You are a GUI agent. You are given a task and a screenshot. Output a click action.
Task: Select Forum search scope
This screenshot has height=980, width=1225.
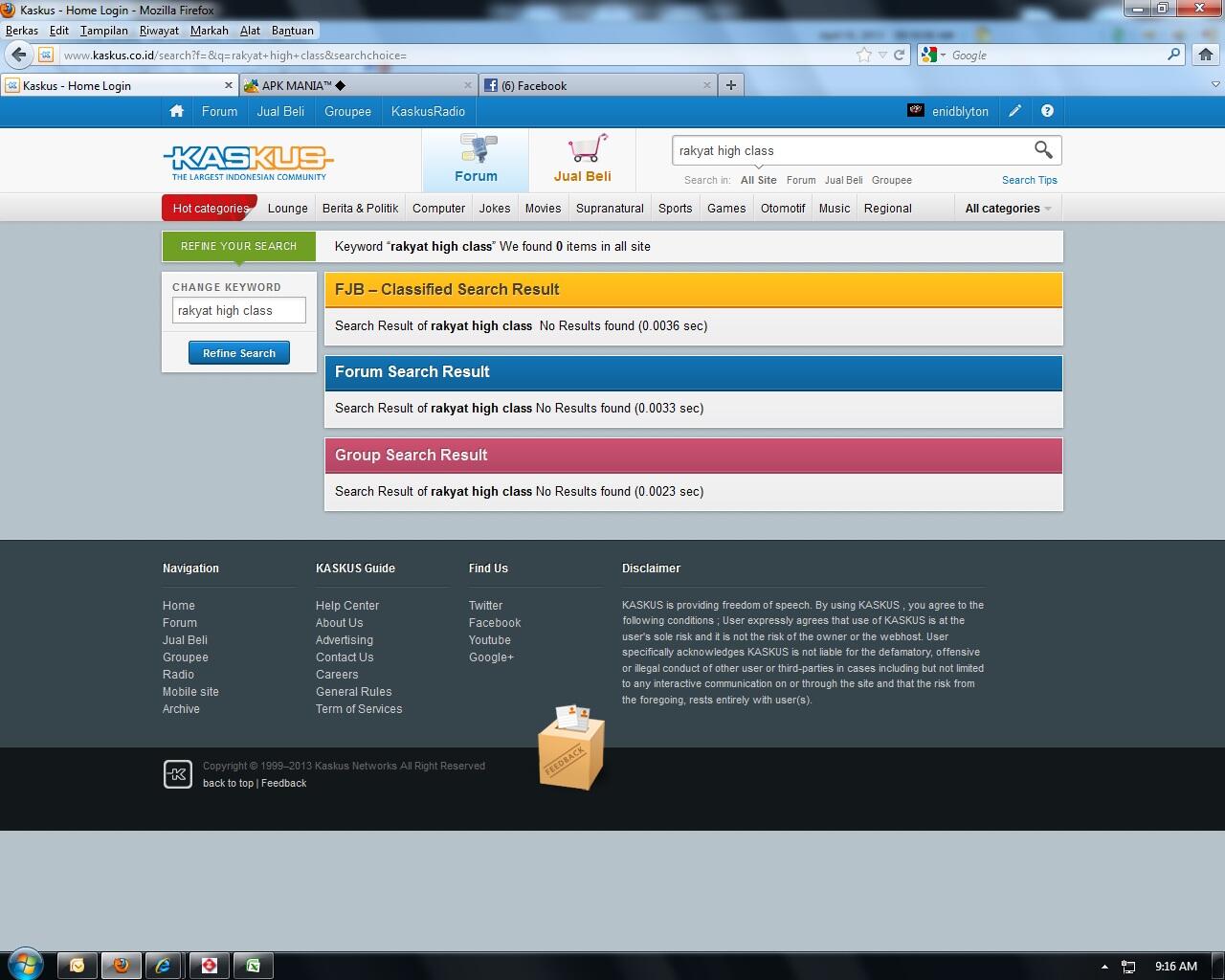pyautogui.click(x=801, y=180)
